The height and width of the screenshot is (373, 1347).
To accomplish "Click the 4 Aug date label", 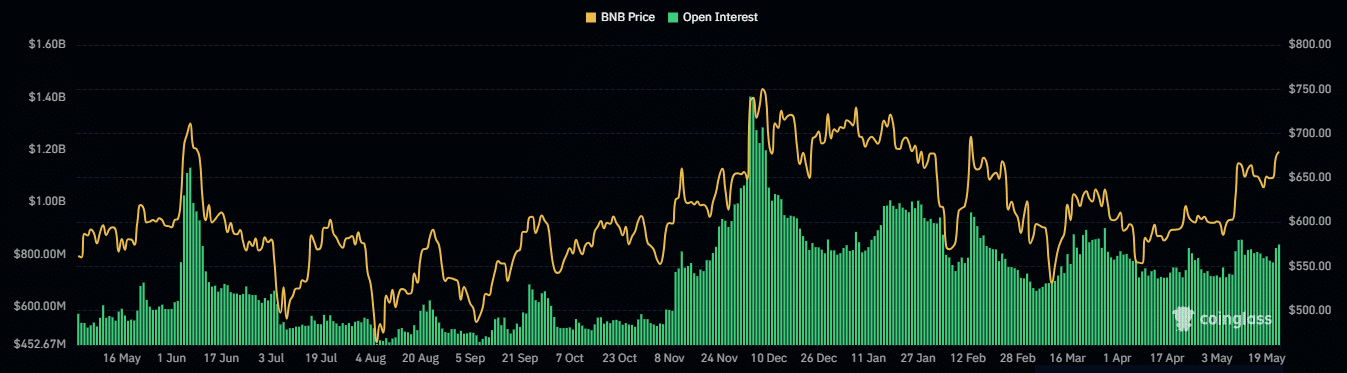I will coord(371,357).
